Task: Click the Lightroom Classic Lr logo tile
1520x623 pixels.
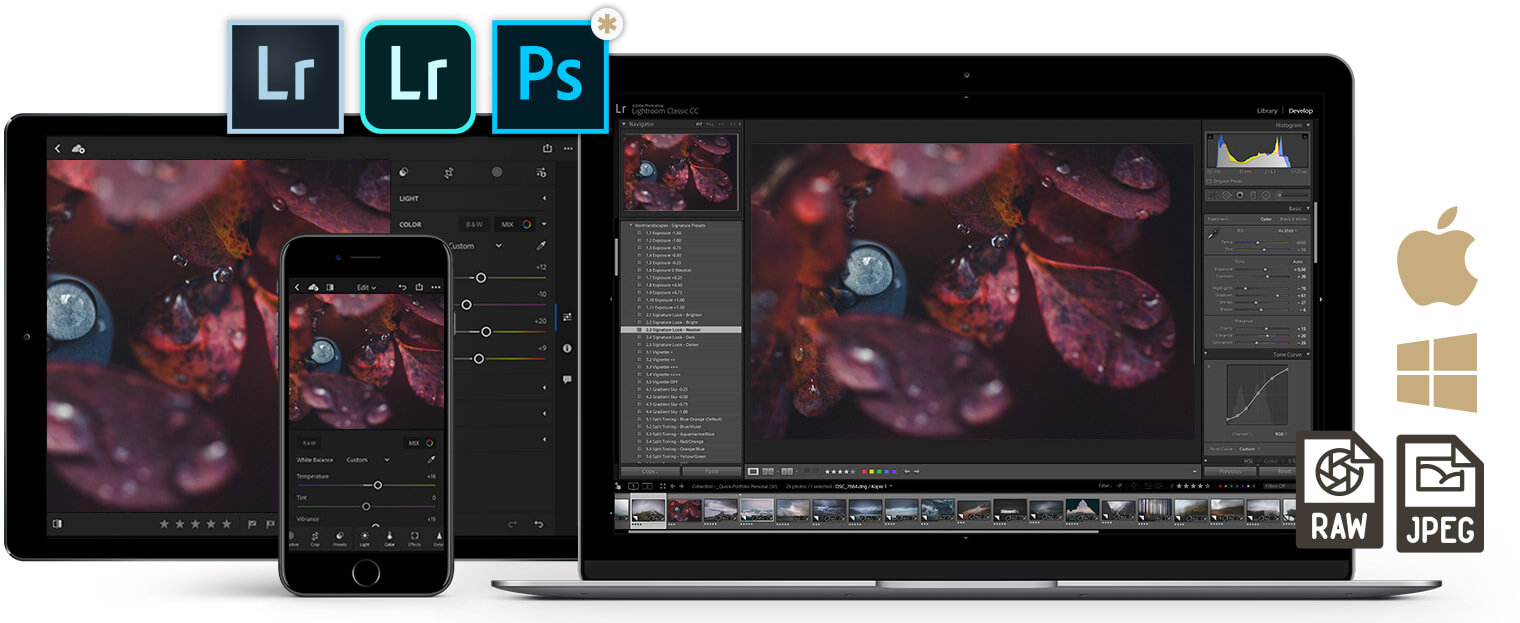Action: (x=285, y=77)
